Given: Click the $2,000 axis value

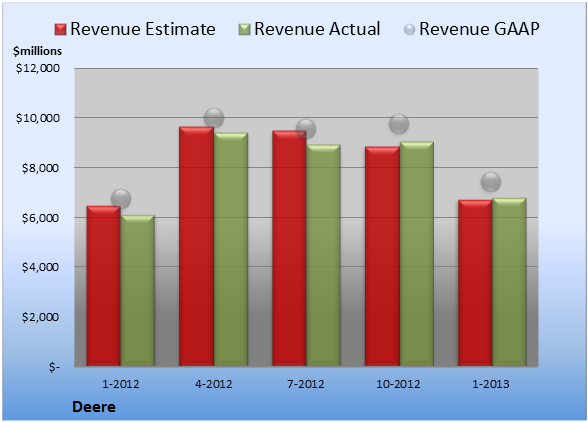Looking at the screenshot, I should [40, 317].
